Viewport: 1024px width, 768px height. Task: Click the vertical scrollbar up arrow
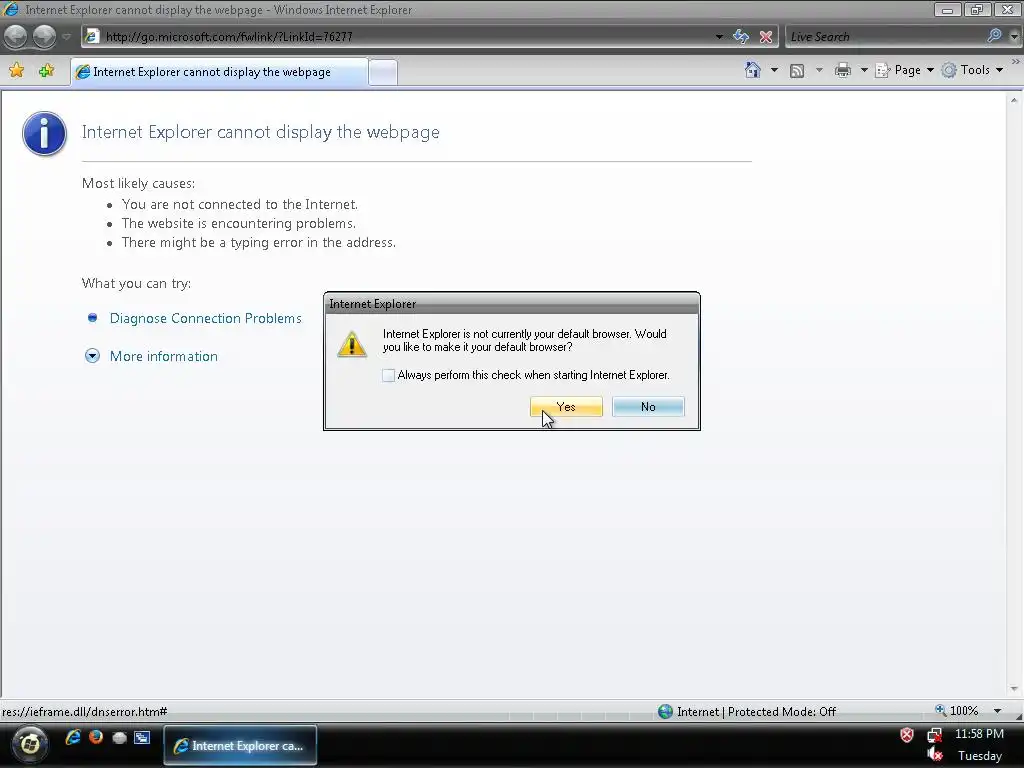tap(1014, 100)
